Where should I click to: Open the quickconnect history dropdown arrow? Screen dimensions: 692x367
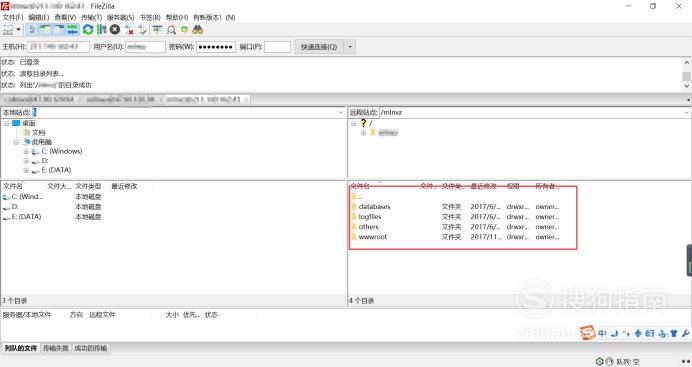(350, 47)
